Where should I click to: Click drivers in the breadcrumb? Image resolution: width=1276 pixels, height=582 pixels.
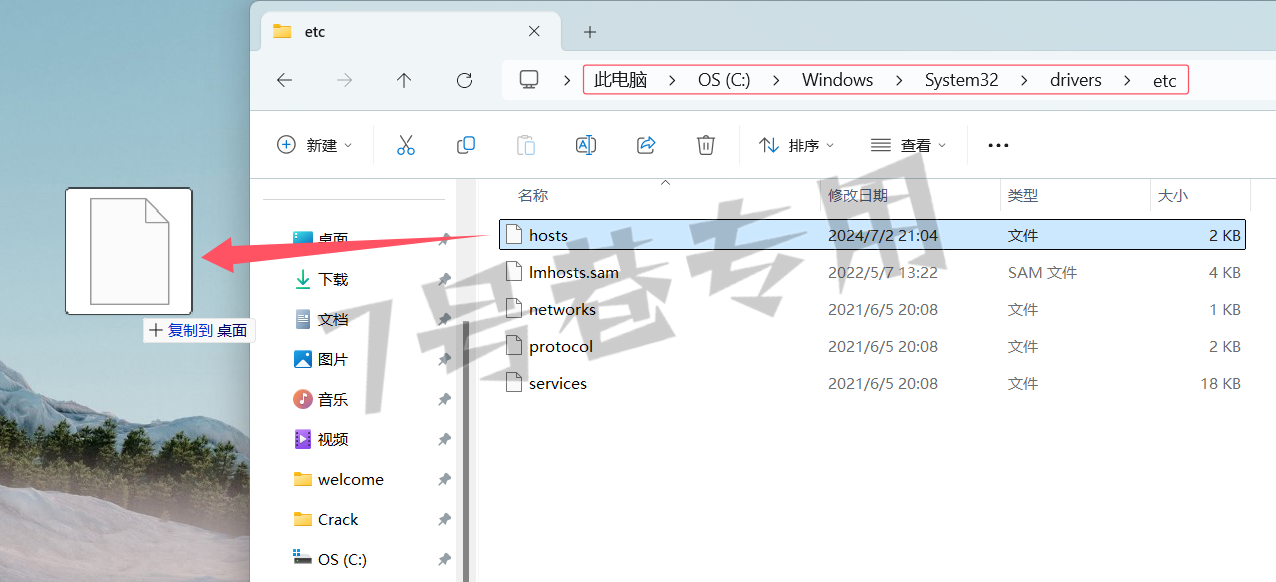(x=1075, y=80)
